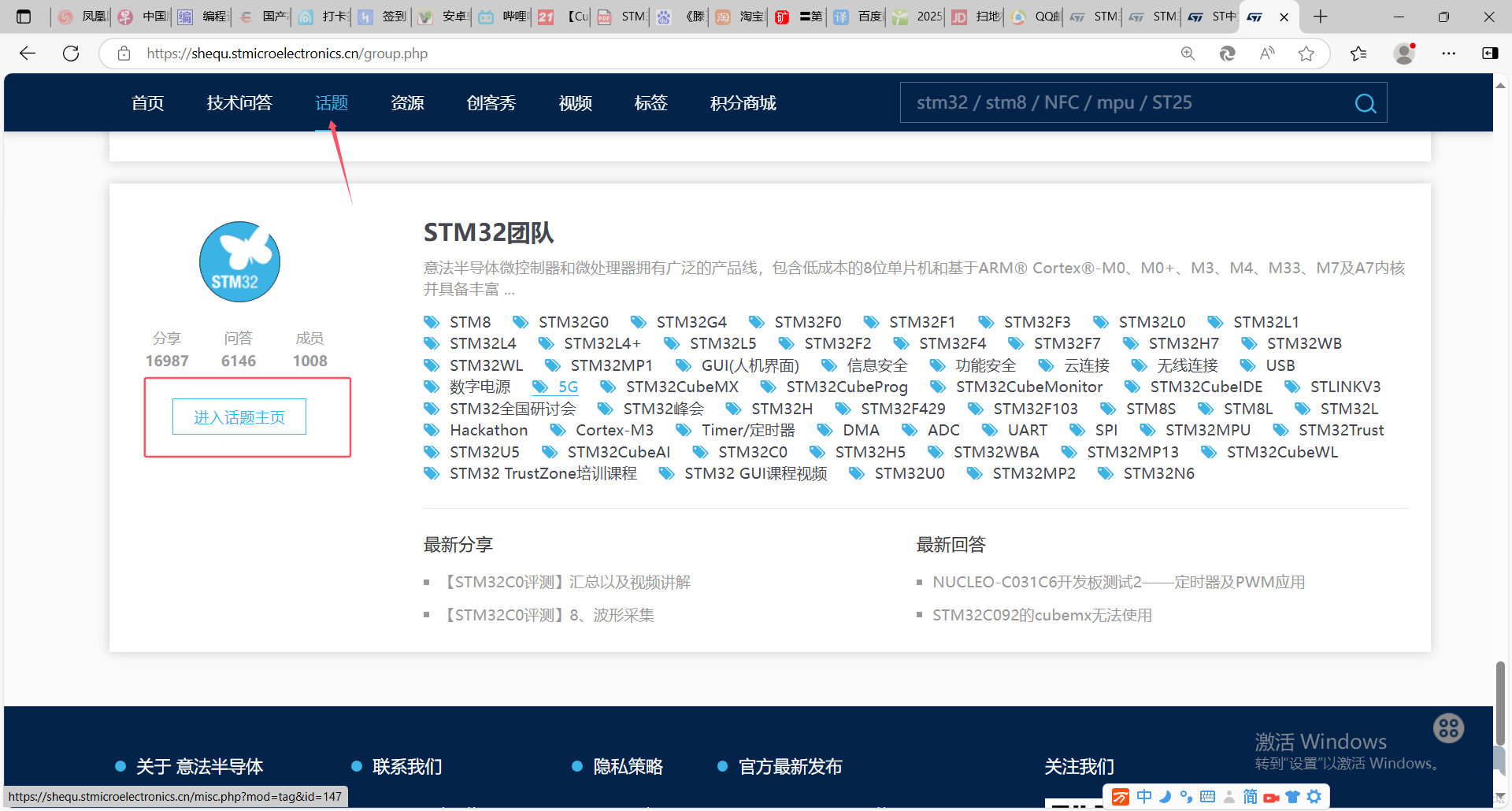Click the browser extension swirl icon

click(x=1227, y=54)
